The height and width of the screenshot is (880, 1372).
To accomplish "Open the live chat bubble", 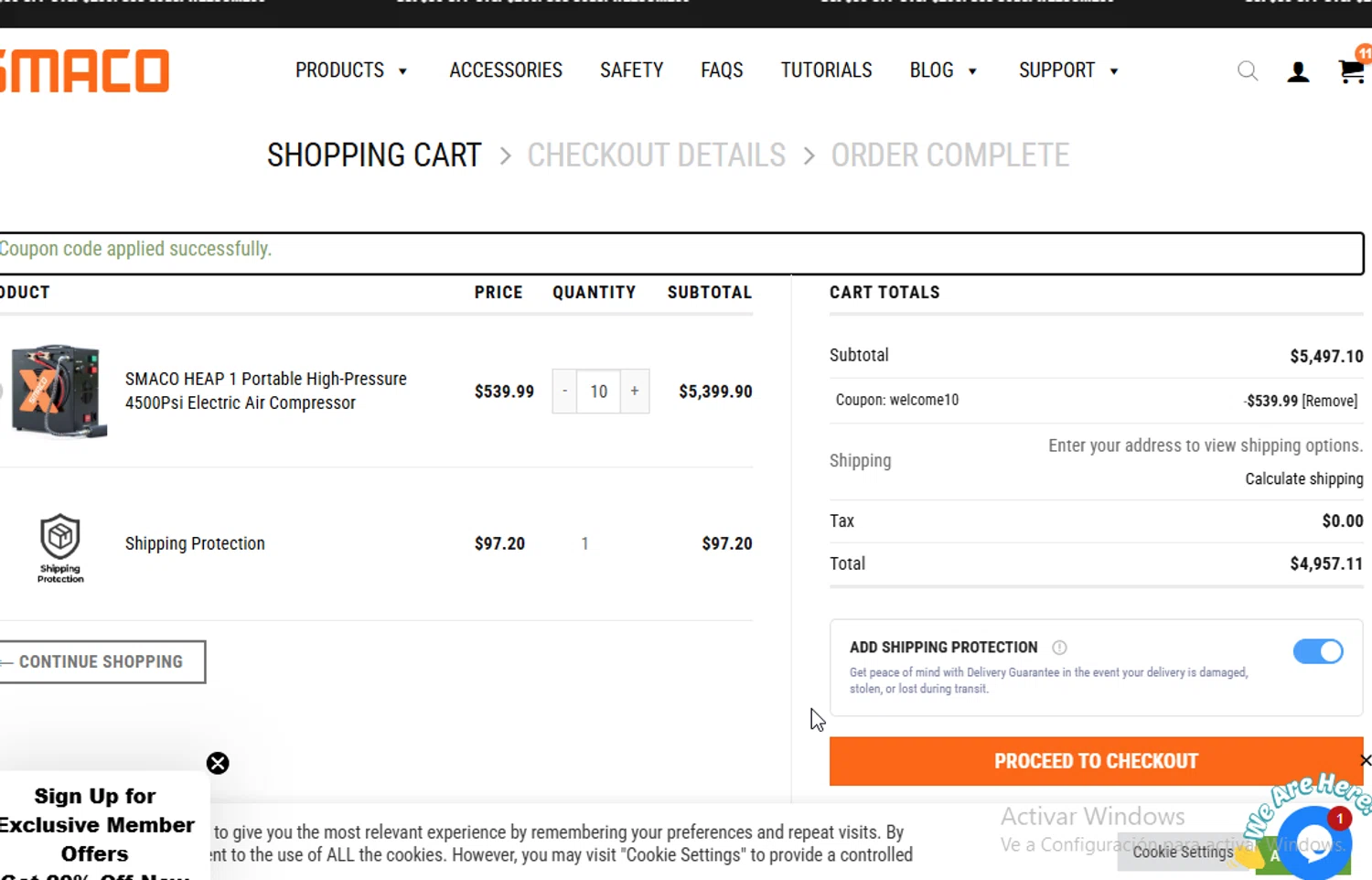I will click(x=1314, y=844).
